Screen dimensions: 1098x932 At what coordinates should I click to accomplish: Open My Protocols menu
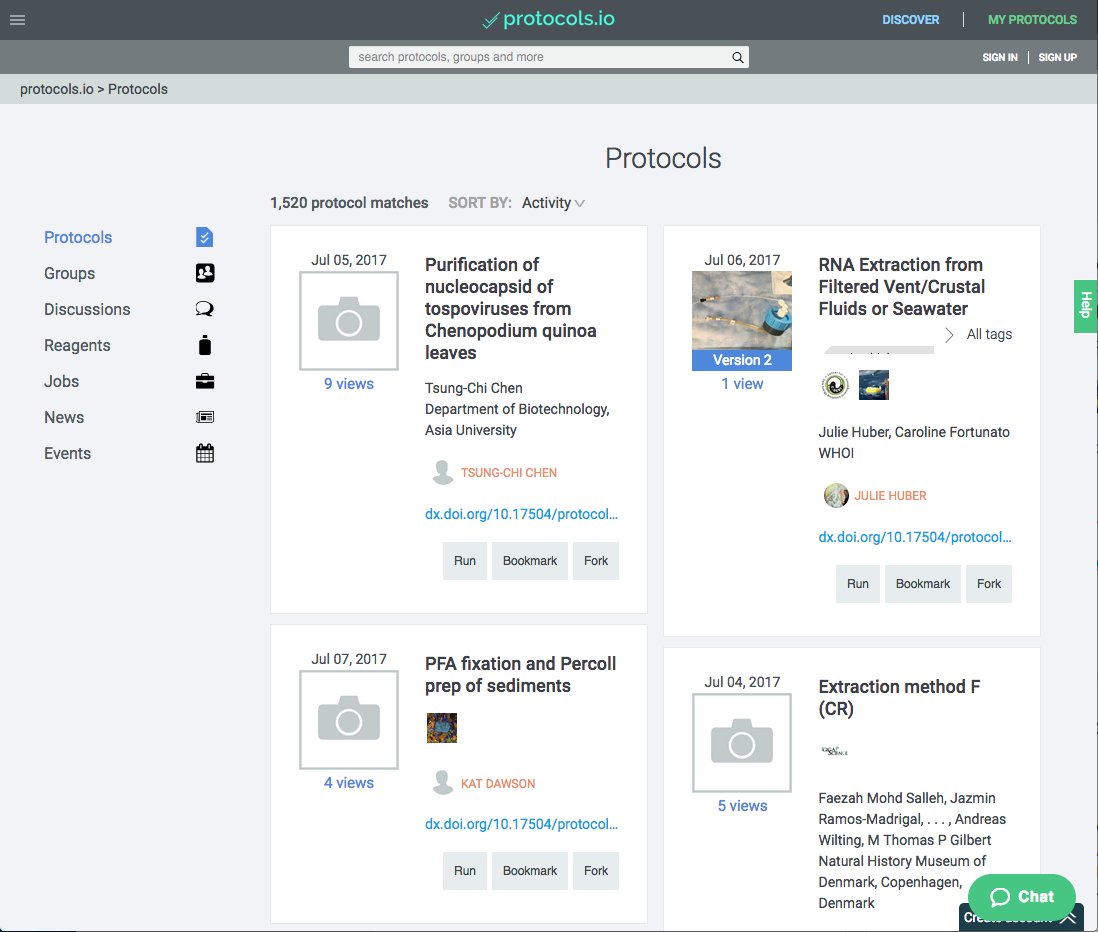[1032, 20]
